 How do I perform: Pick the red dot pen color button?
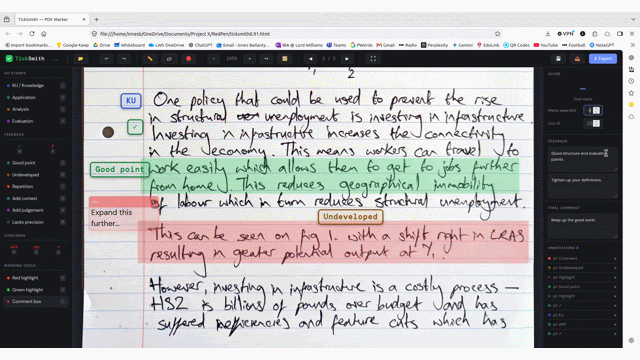[x=189, y=59]
